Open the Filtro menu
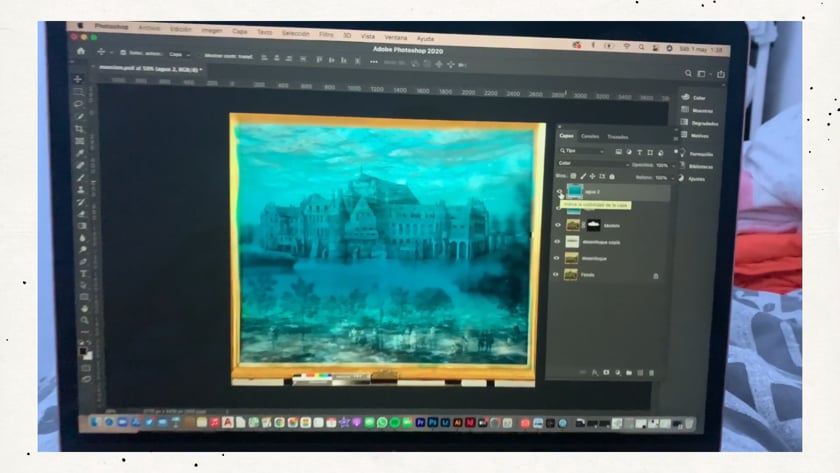 [x=326, y=34]
